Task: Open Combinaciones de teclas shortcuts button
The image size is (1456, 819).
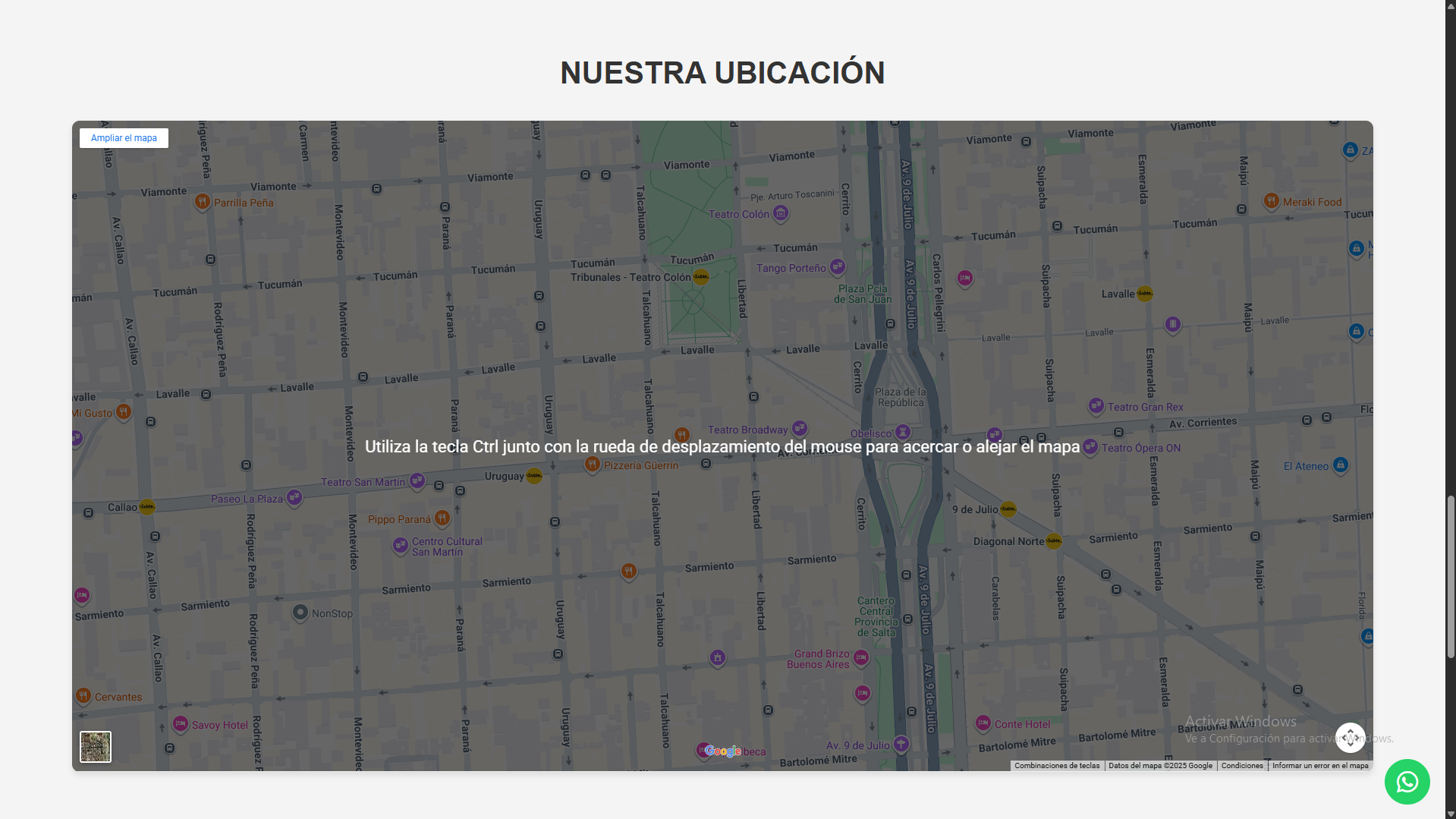Action: click(1056, 766)
